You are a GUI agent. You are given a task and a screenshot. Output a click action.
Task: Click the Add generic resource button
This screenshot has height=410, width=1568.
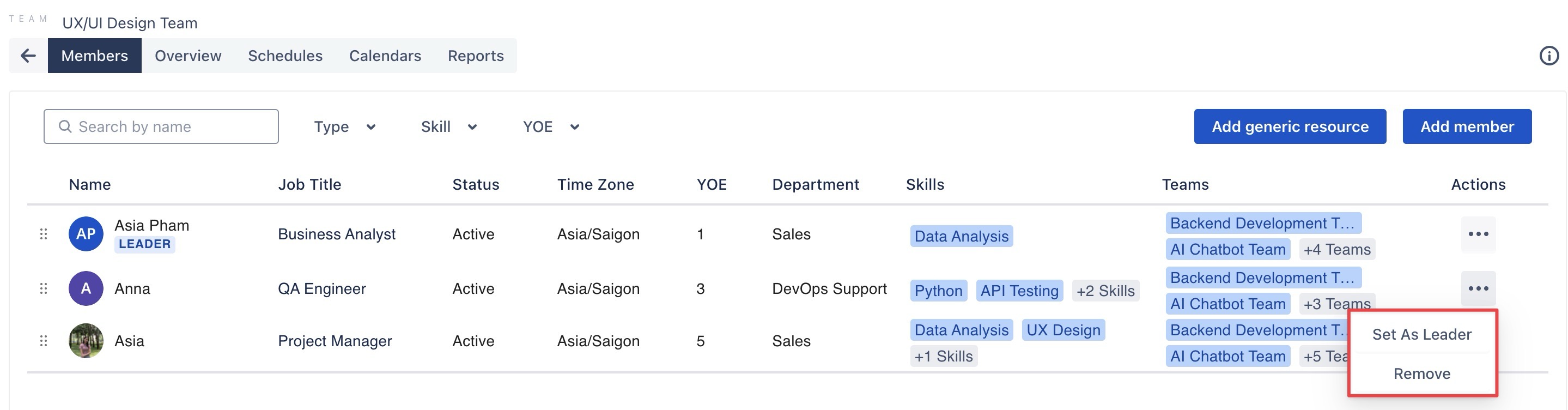[1289, 126]
